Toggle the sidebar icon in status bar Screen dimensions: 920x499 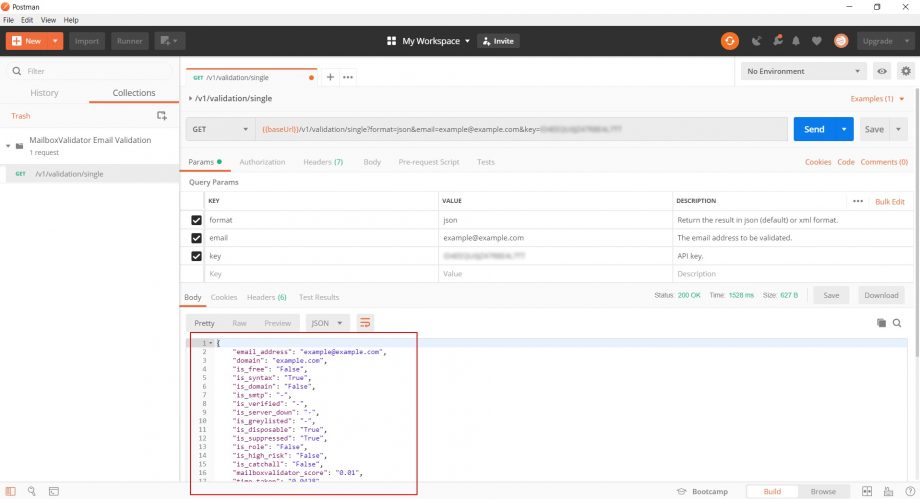tap(11, 491)
